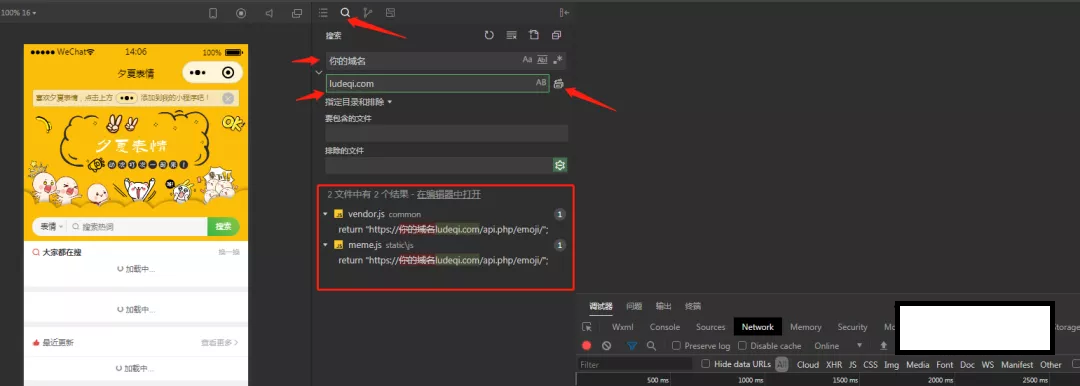Open the Console devtools tab
1080x386 pixels.
pos(665,327)
